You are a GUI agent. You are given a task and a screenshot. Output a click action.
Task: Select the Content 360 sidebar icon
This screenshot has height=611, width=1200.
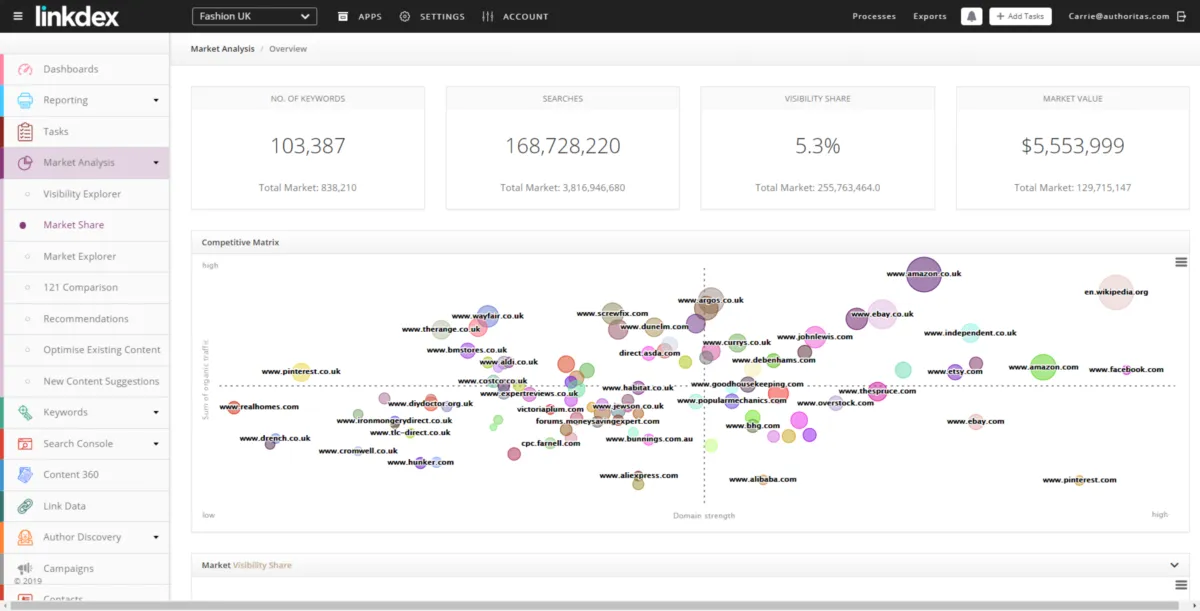[26, 474]
